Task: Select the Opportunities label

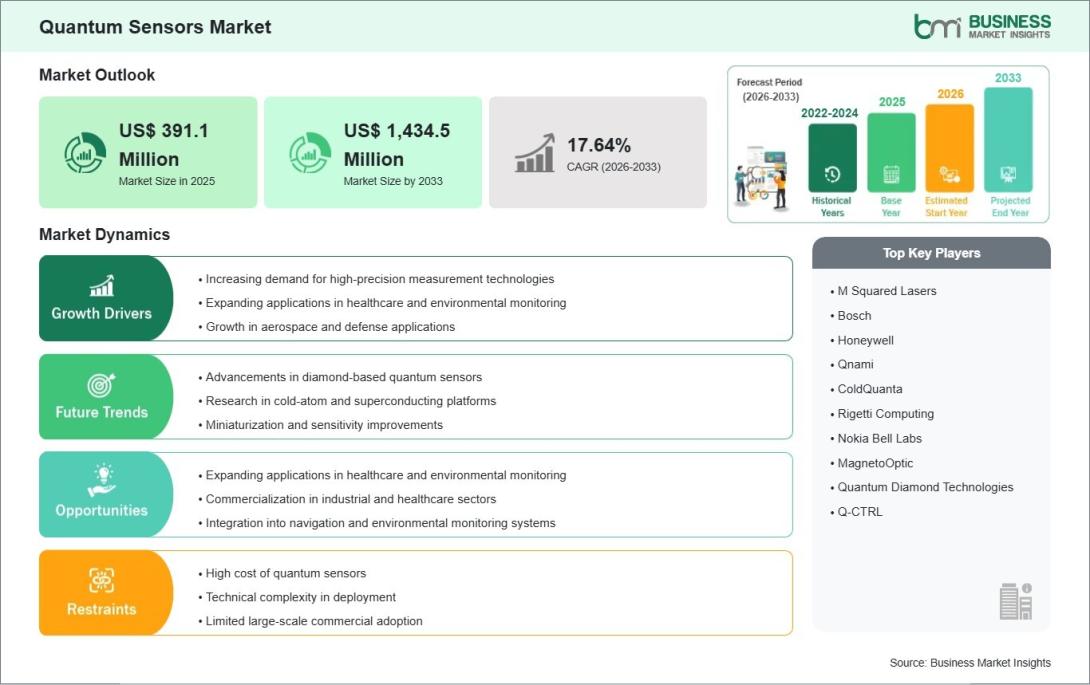Action: (101, 510)
